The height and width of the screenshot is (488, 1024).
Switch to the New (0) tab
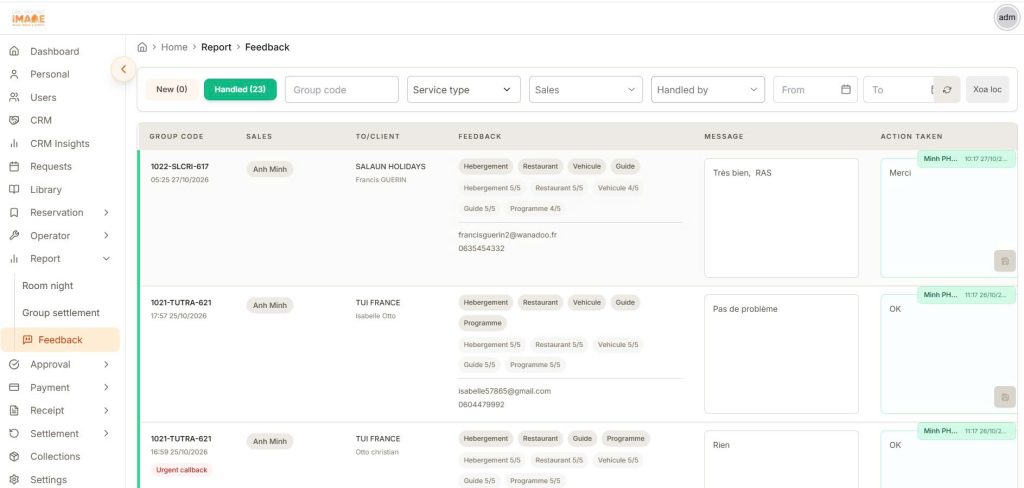pos(172,89)
